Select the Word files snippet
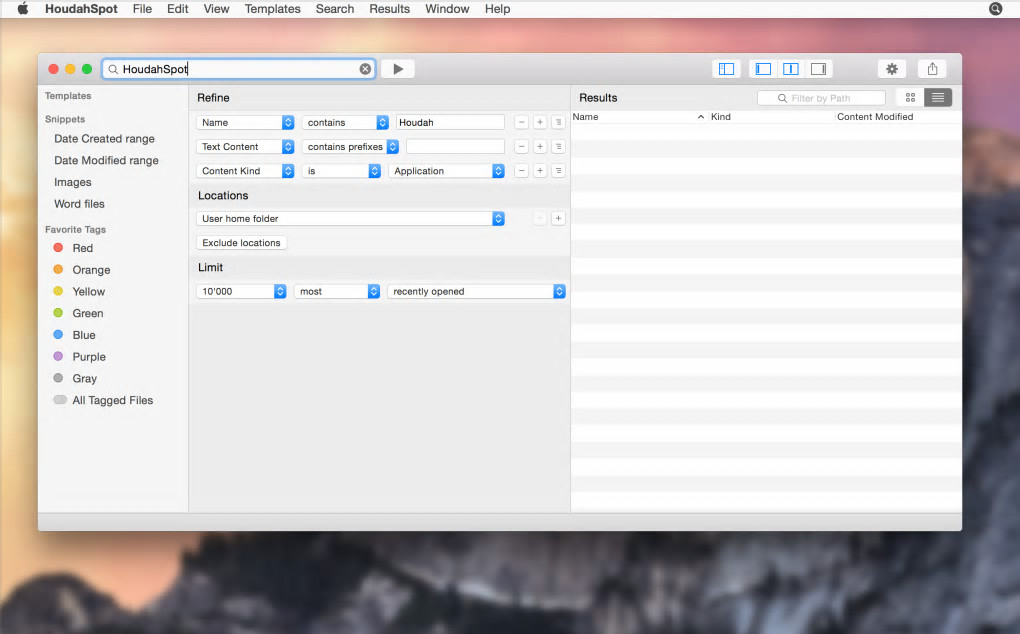 [x=79, y=204]
